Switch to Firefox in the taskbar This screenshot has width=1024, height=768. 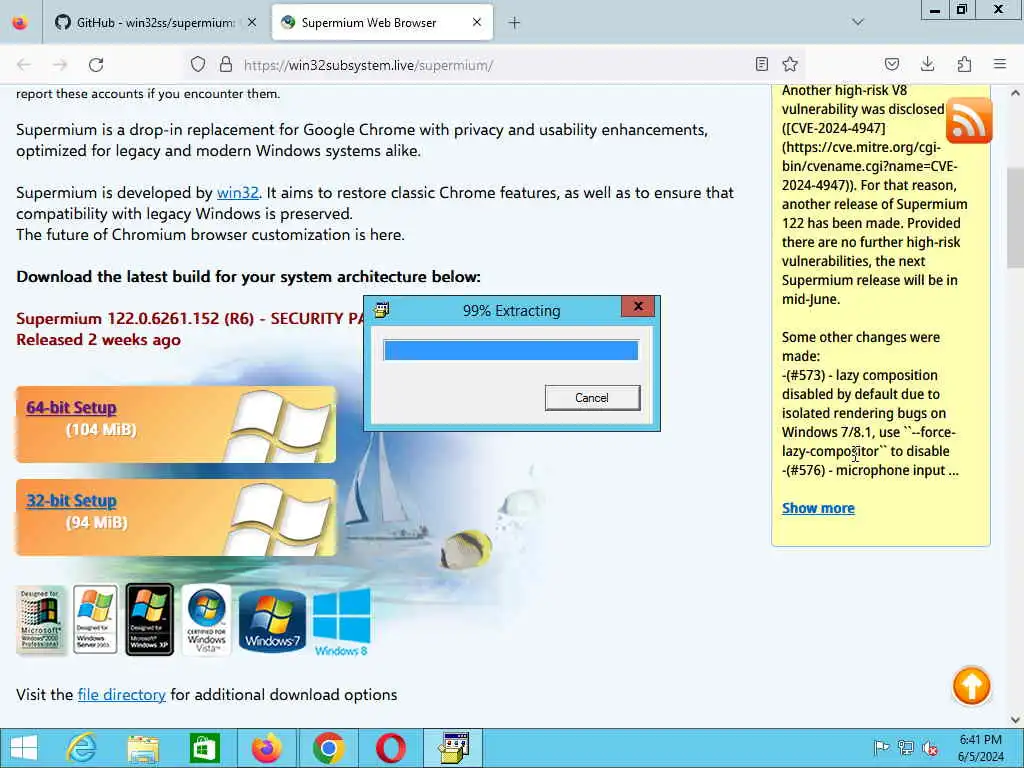click(x=266, y=748)
